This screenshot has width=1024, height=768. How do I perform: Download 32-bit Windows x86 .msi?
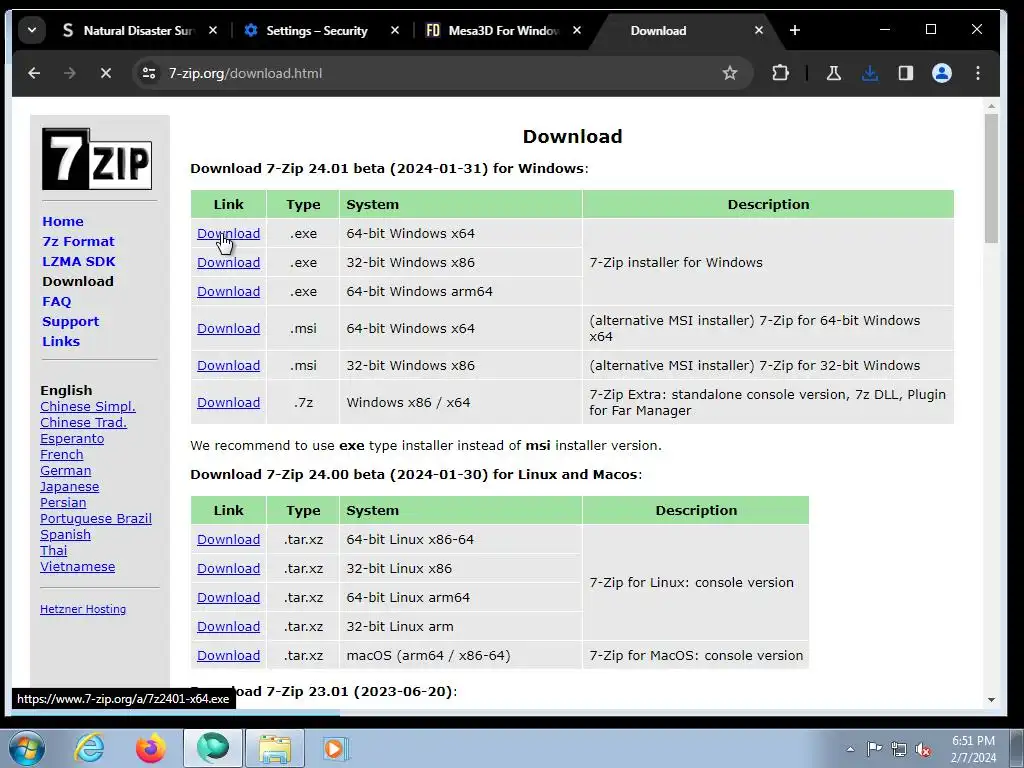pyautogui.click(x=229, y=366)
